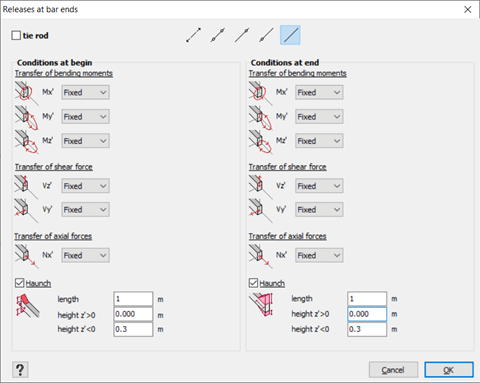Click the haunch length field at begin
This screenshot has width=480, height=383.
(x=133, y=299)
